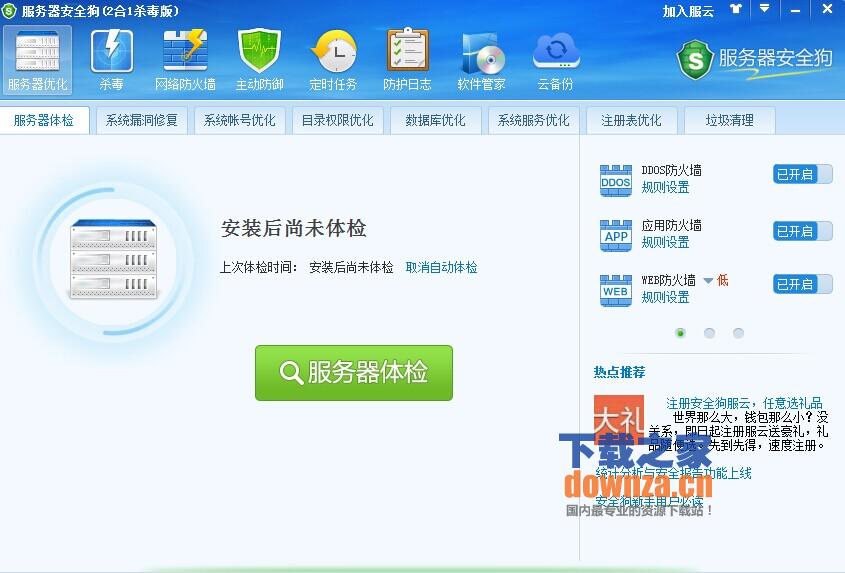Open the 防护日志 clipboard section
The width and height of the screenshot is (845, 573).
point(407,61)
